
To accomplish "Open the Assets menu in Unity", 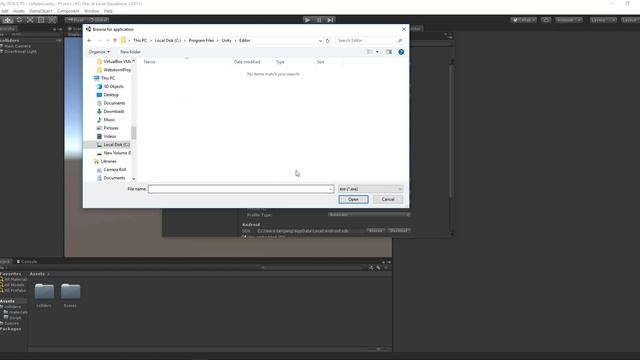I will point(19,11).
